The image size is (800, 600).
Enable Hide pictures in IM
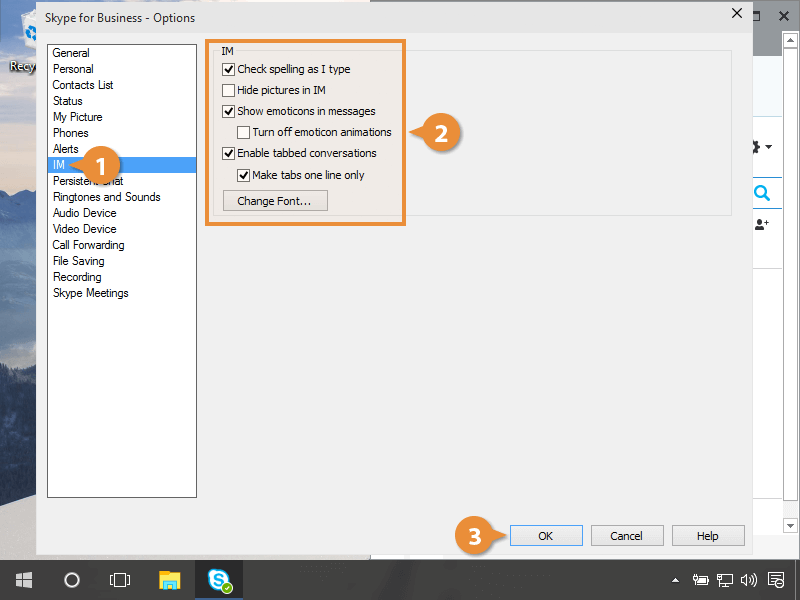point(229,91)
